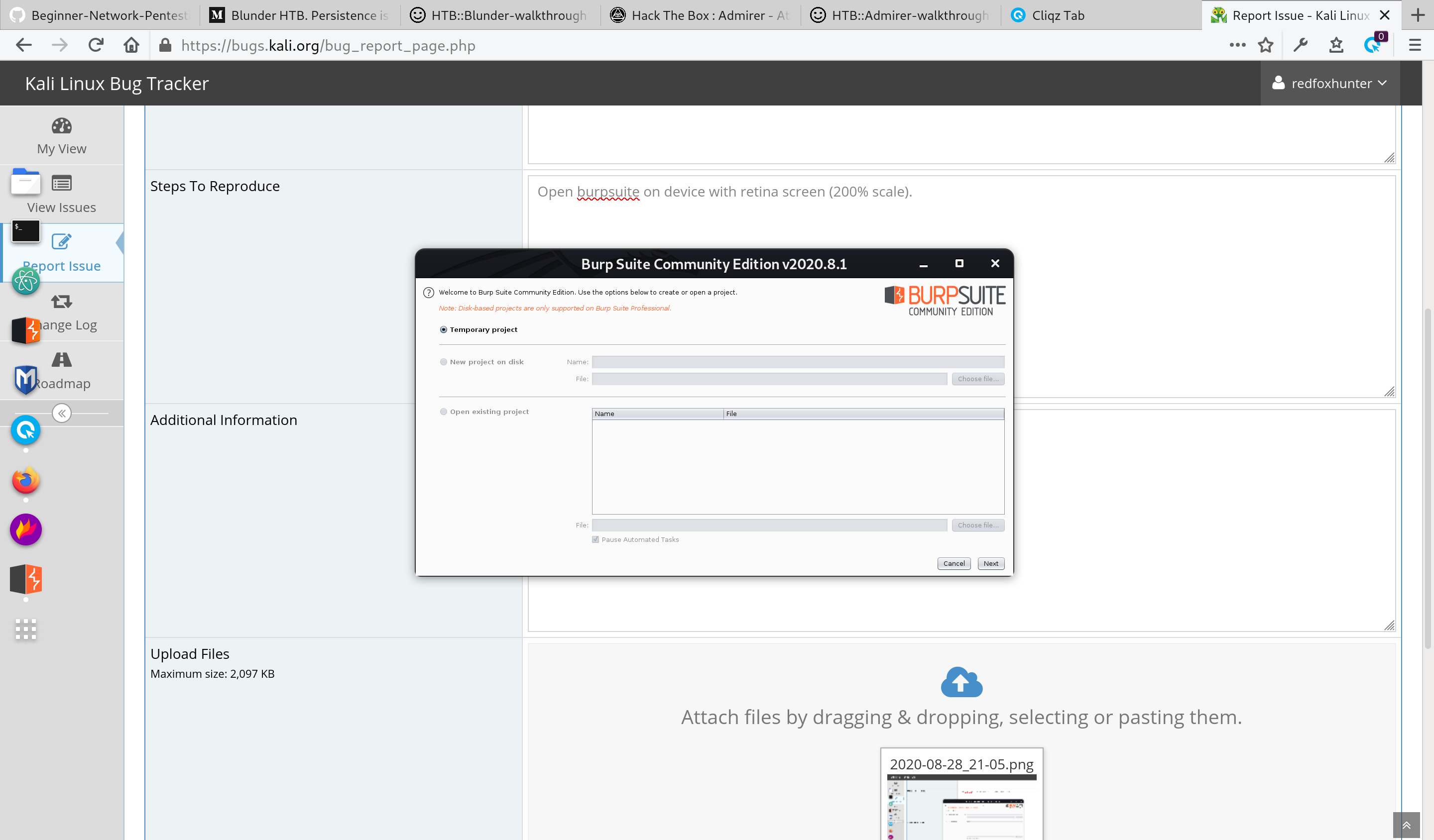Screen dimensions: 1434x840
Task: Switch to HTB::Blunder-walkthrough tab
Action: coord(508,15)
